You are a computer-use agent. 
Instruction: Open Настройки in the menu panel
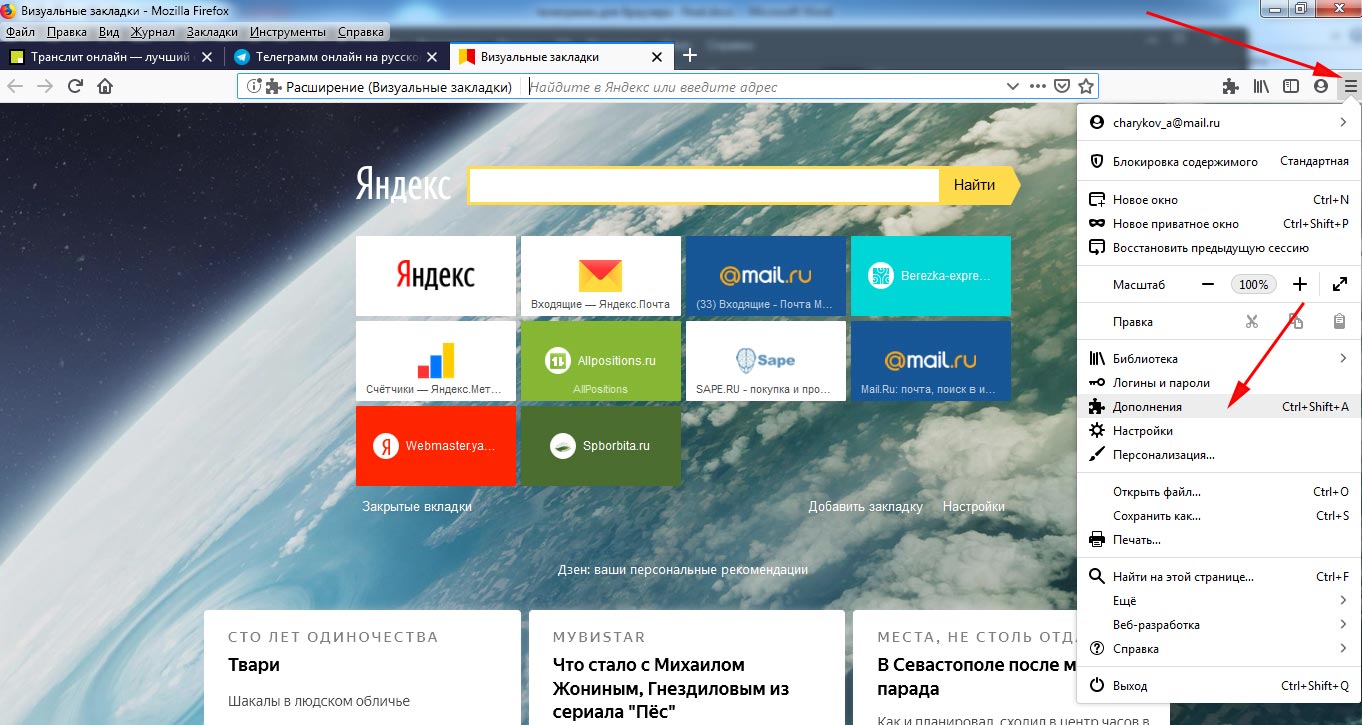pos(1217,431)
